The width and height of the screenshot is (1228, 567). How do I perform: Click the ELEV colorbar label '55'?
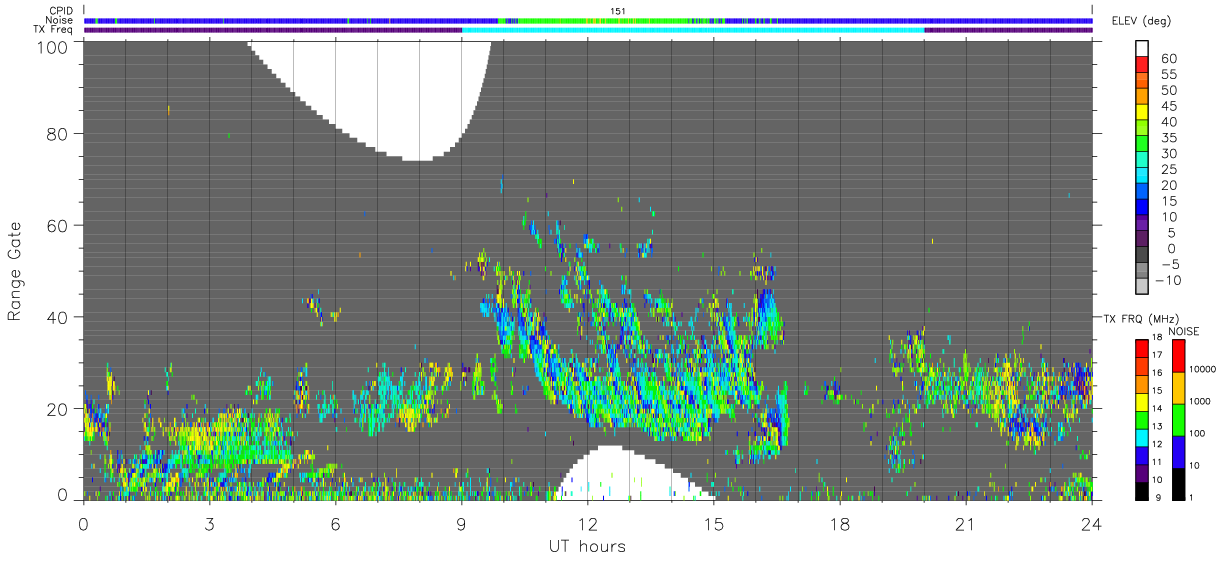point(1169,75)
